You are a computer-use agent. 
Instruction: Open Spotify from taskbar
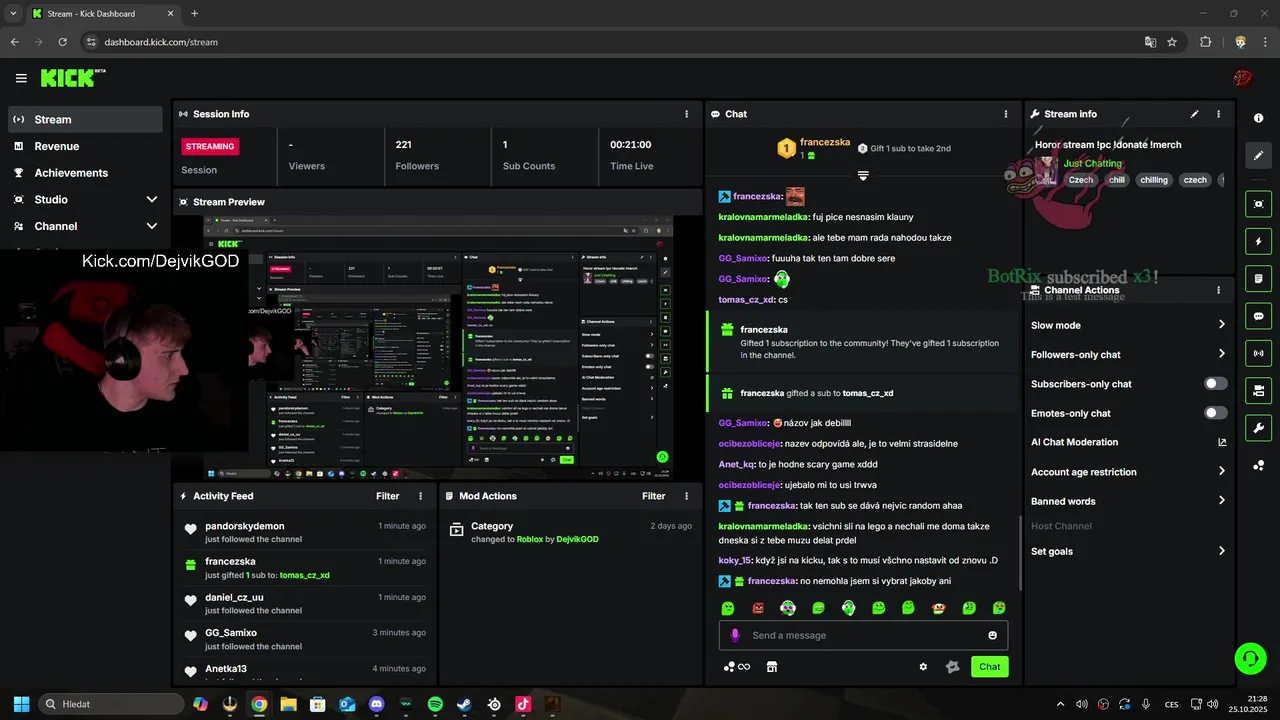435,704
